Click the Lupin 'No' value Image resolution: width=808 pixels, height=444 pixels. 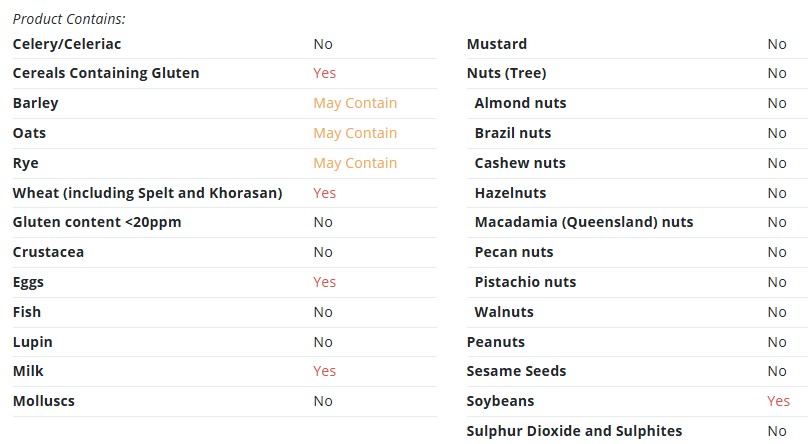click(x=323, y=342)
